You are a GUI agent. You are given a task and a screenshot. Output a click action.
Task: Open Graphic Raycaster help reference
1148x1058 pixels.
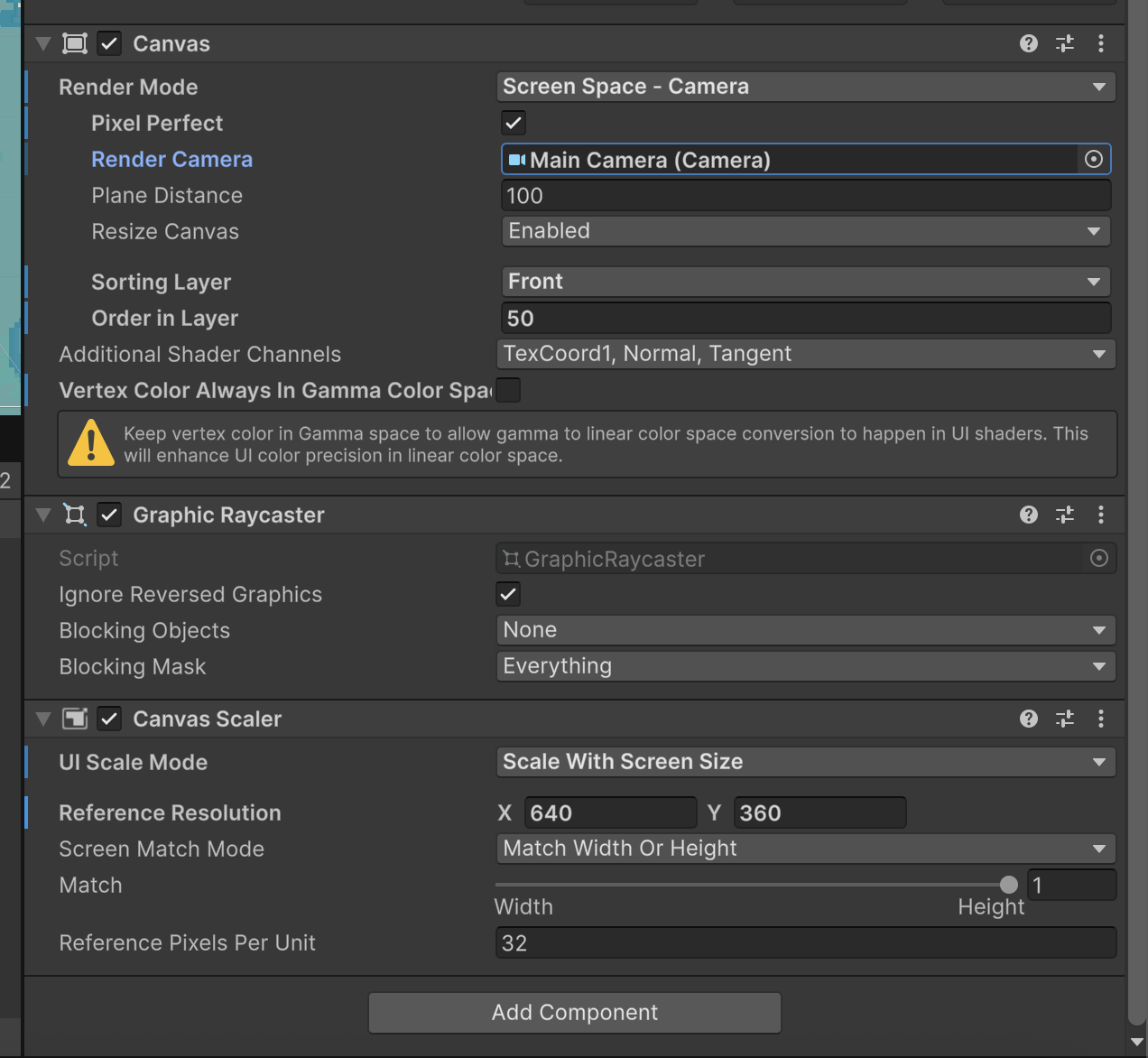click(x=1028, y=515)
